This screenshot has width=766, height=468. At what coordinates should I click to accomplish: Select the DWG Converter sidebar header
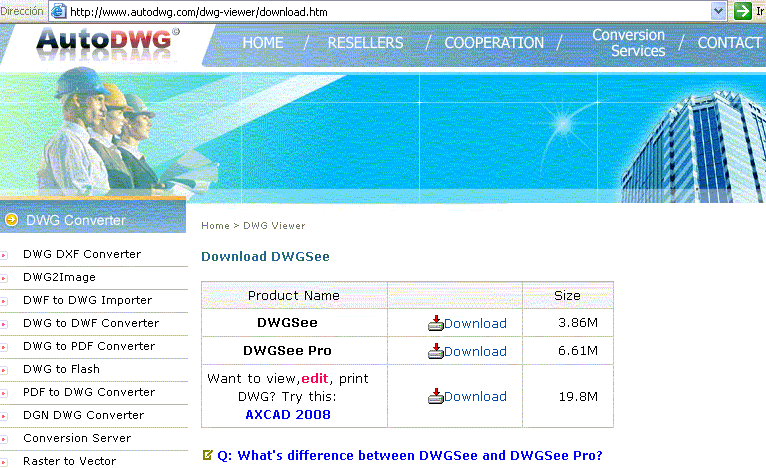coord(93,217)
